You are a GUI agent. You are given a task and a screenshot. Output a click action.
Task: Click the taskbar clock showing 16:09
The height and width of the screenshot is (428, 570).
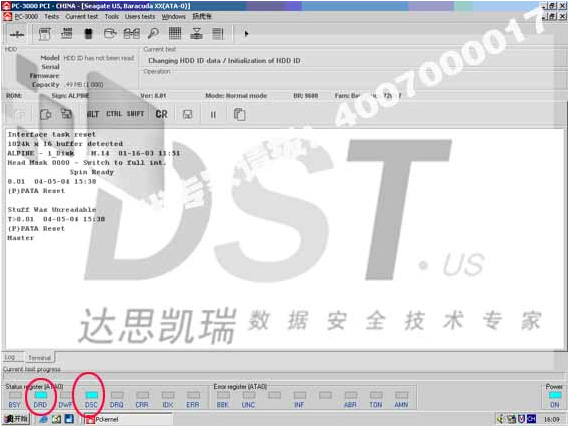tap(551, 419)
